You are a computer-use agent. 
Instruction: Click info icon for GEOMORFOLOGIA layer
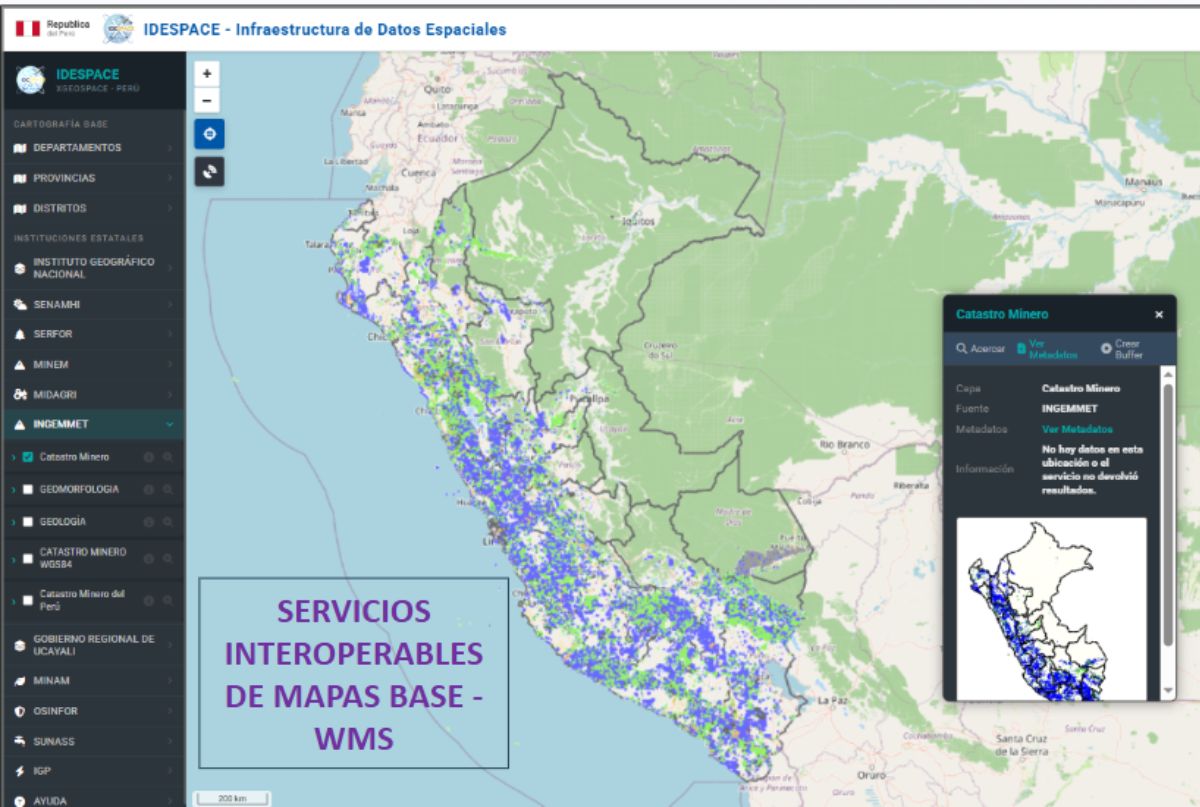(x=149, y=490)
